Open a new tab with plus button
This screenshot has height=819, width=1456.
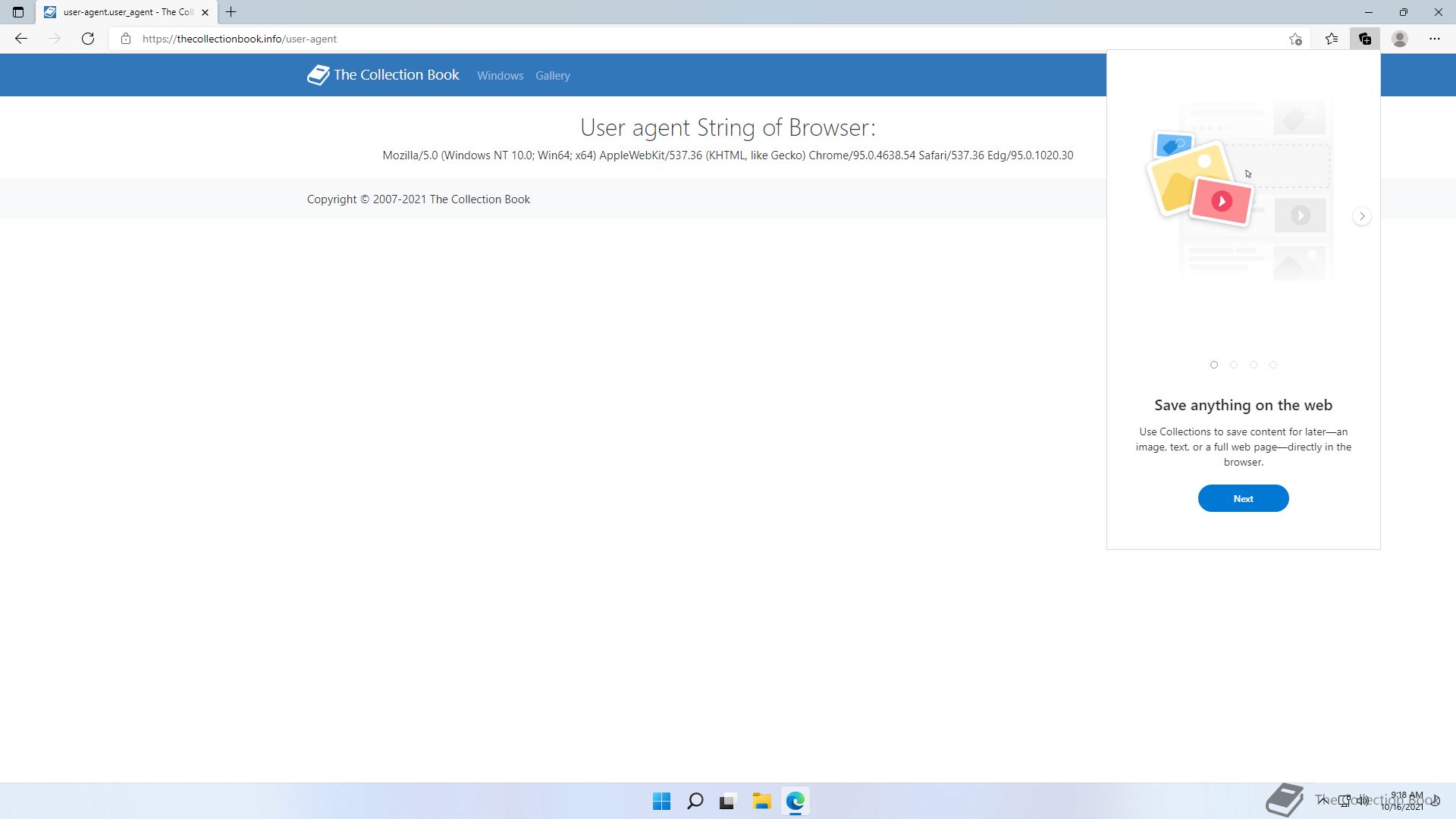[231, 12]
